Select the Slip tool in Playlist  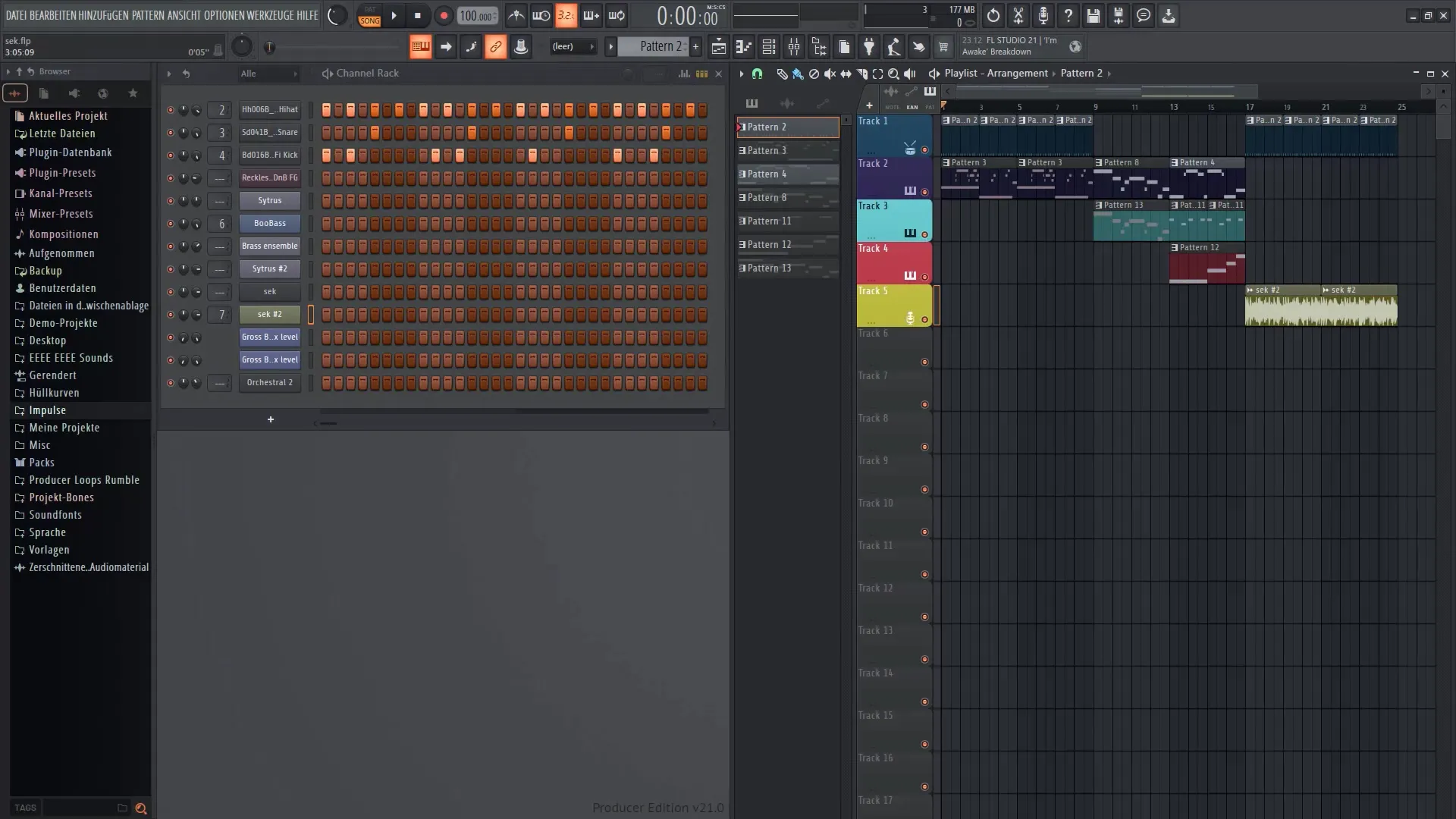(x=846, y=74)
